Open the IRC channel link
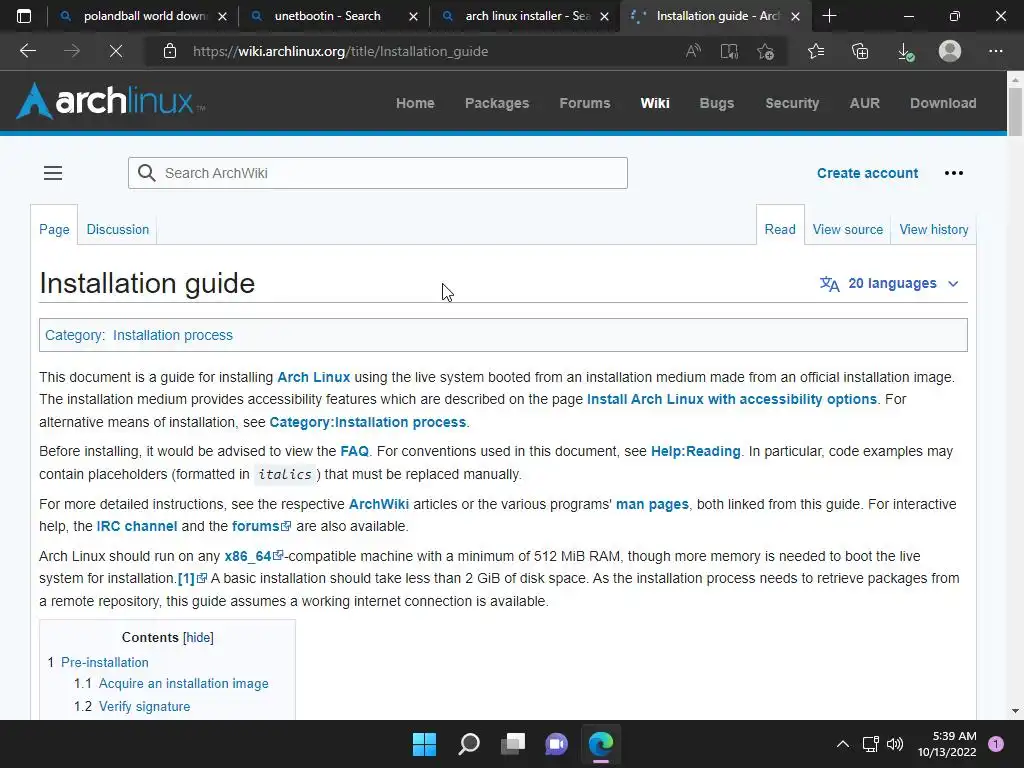1024x768 pixels. 136,526
